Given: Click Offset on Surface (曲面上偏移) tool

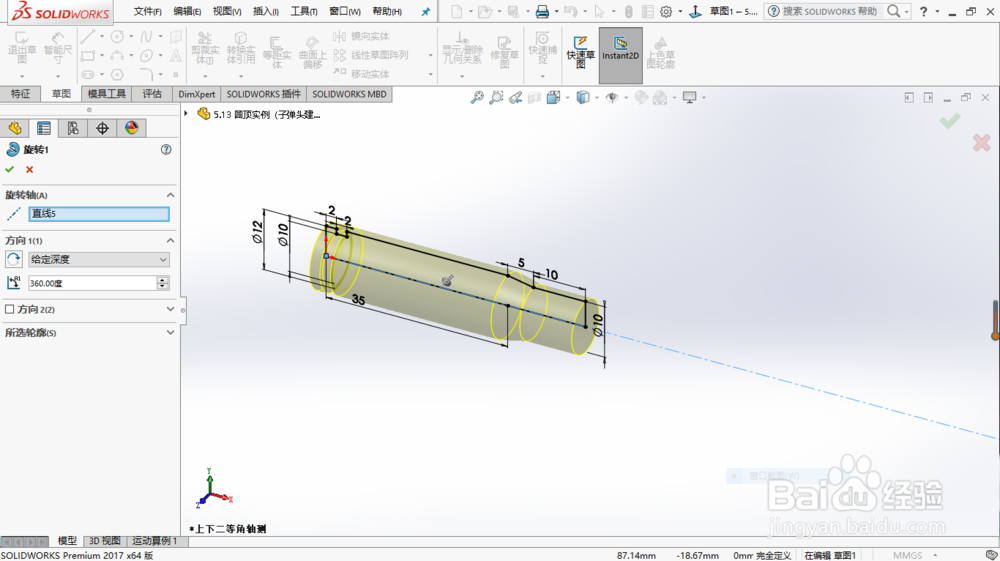Looking at the screenshot, I should click(312, 52).
